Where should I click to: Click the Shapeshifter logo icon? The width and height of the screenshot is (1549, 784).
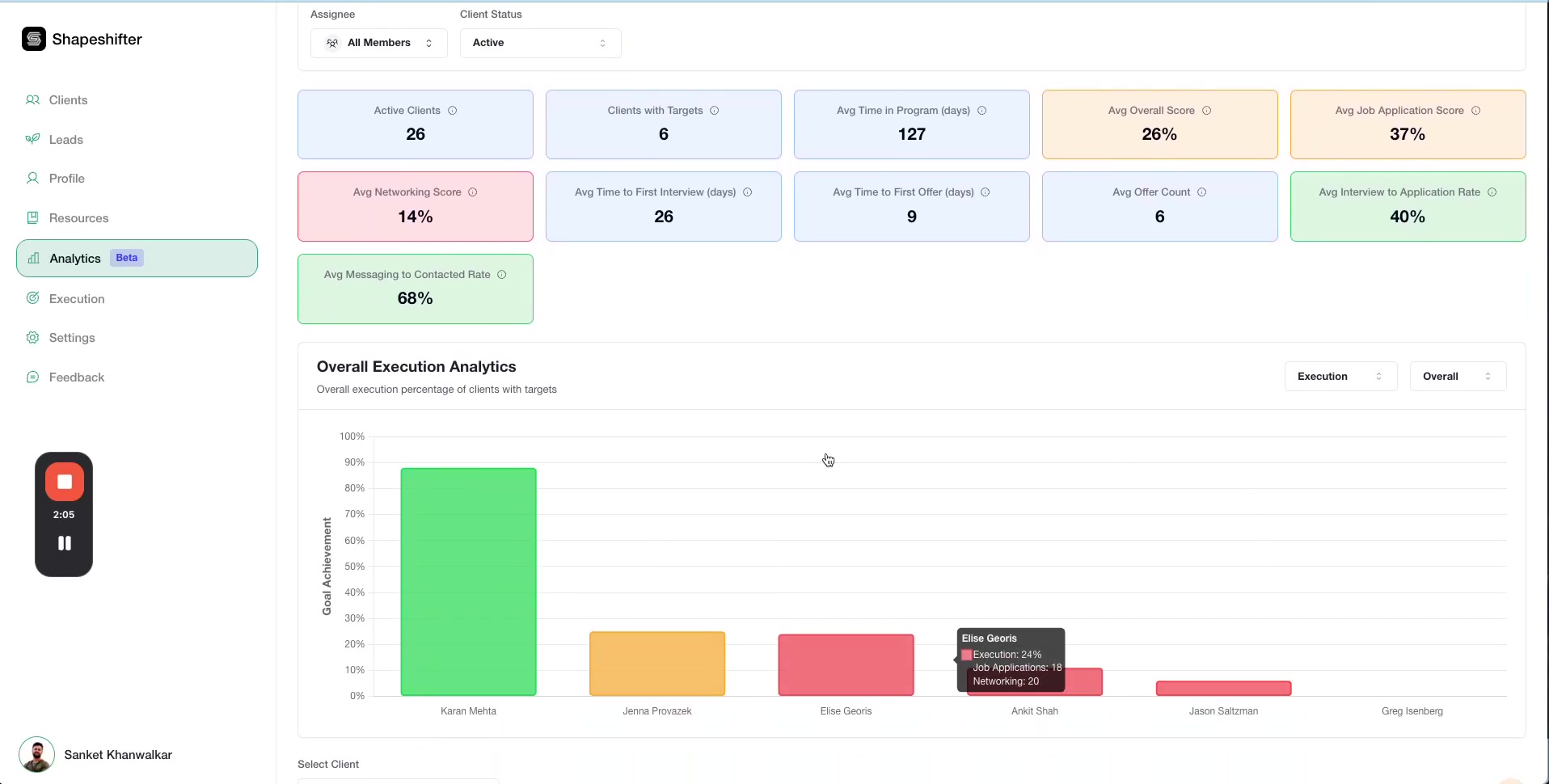tap(33, 39)
